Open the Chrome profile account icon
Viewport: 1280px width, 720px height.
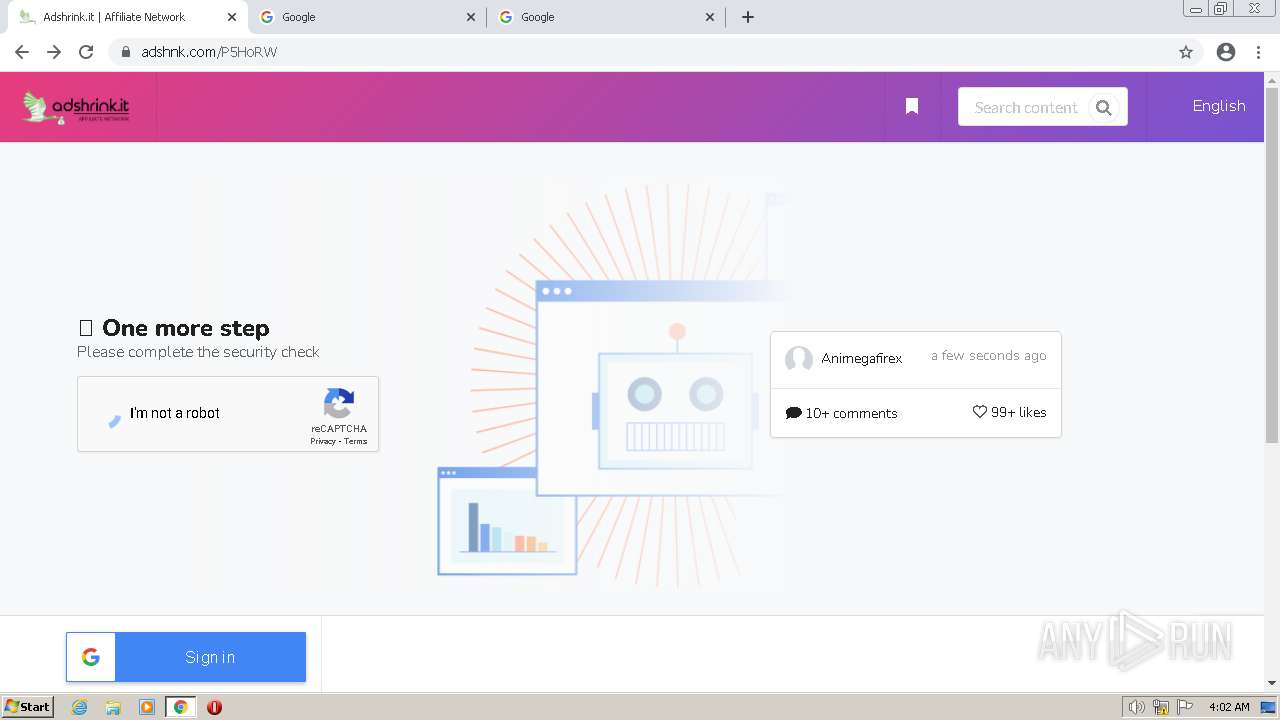pos(1226,52)
